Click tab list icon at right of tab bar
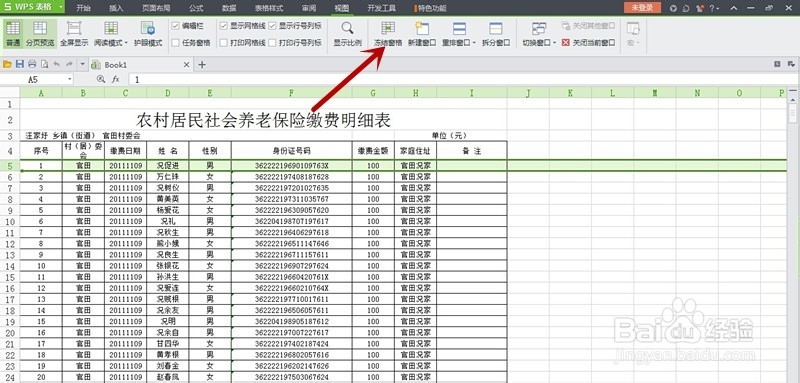Screen dimensions: 800x383 (791, 64)
